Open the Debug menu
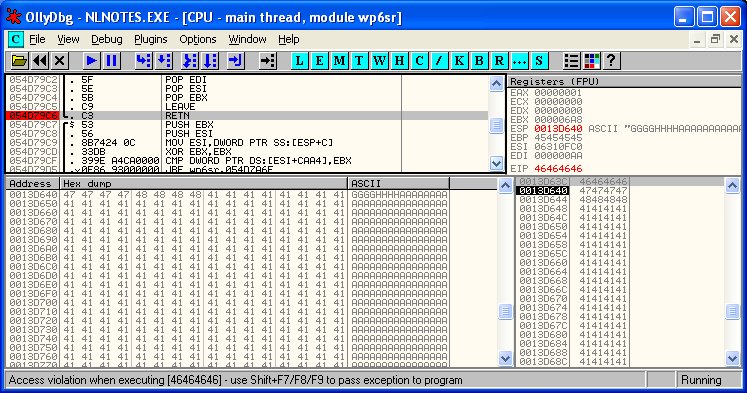 click(x=107, y=39)
